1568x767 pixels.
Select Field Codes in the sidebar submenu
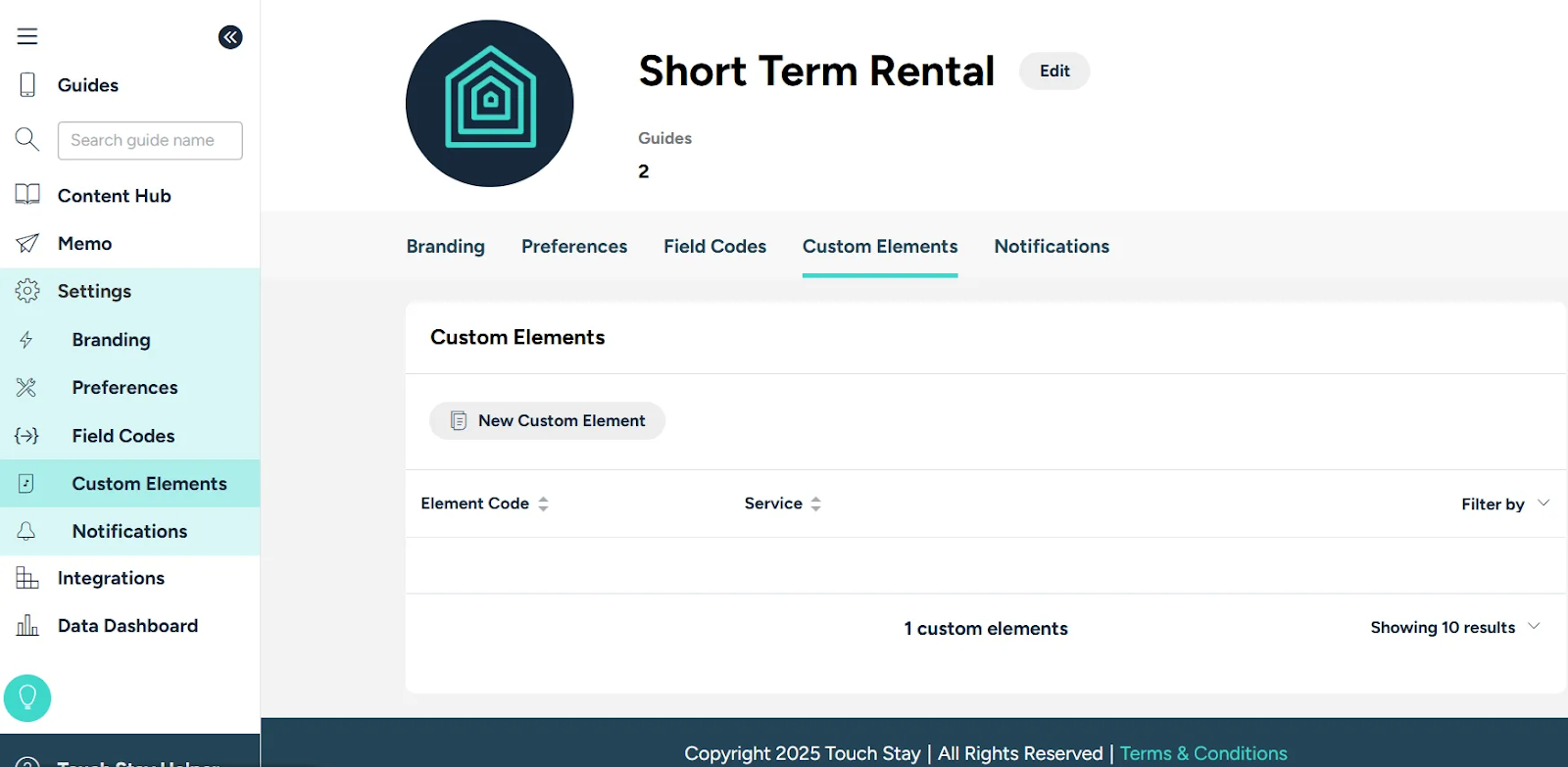pyautogui.click(x=123, y=436)
